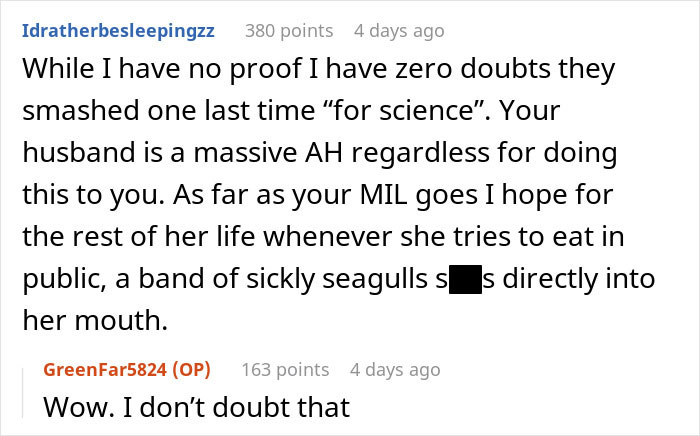
Task: Click the (OP) label beside GreenFar5824
Action: 191,369
